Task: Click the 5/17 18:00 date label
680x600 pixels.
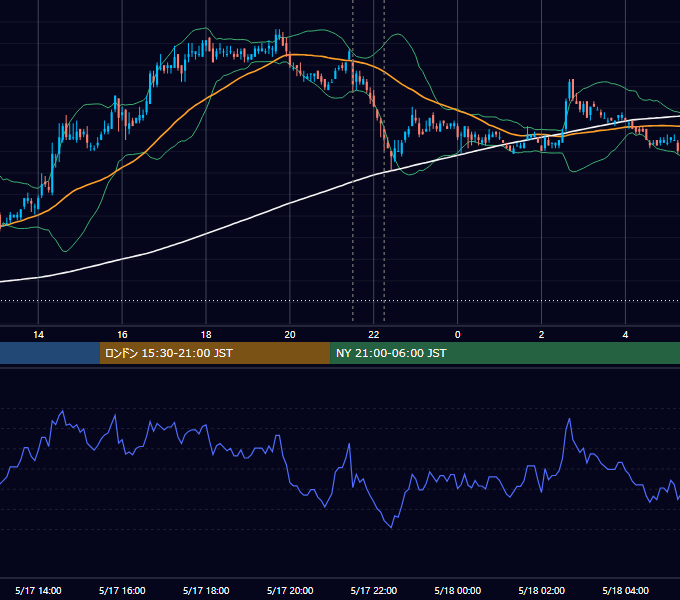Action: point(206,590)
